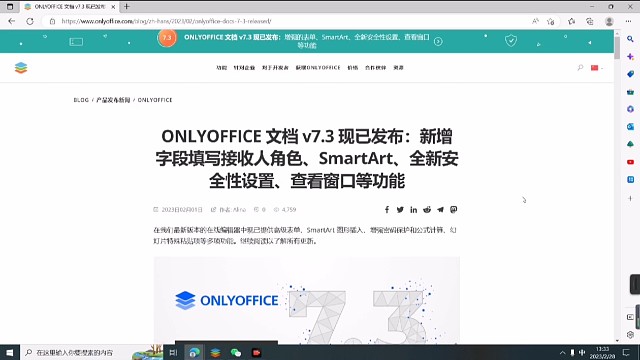Open the 针对企业 navigation menu

click(244, 68)
